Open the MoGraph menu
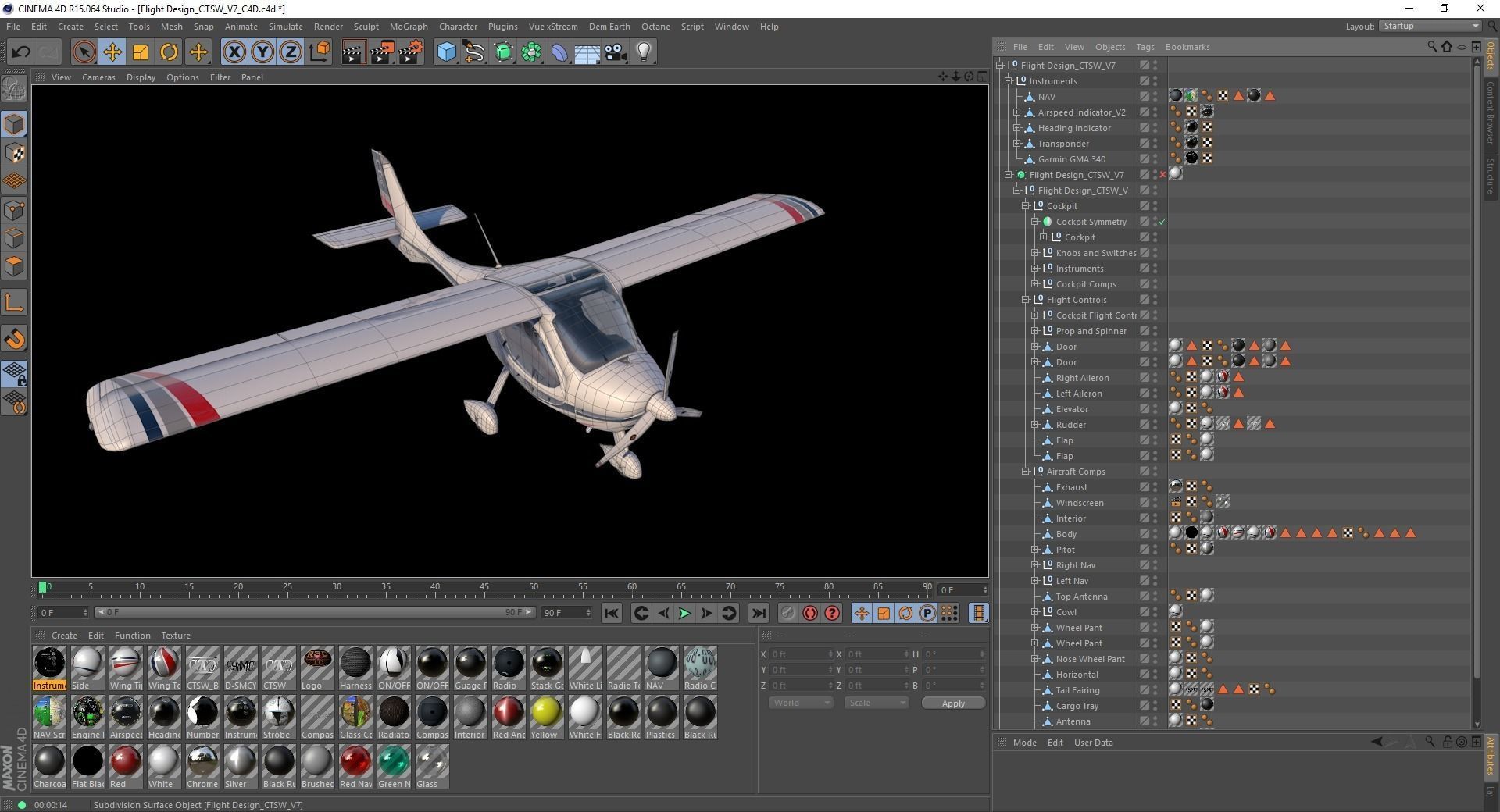Screen dimensions: 1500x812 click(409, 27)
